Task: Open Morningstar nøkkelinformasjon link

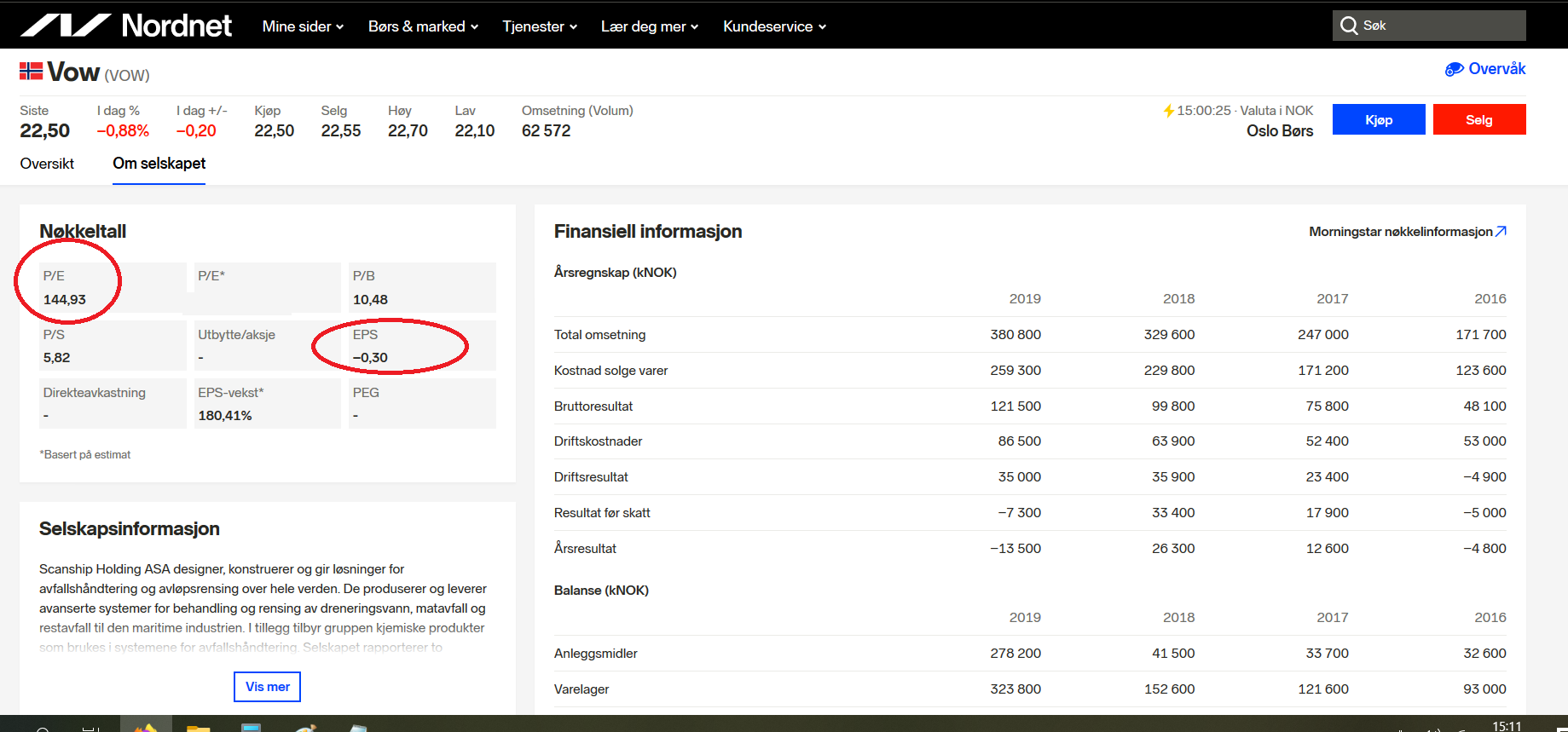Action: click(1408, 232)
